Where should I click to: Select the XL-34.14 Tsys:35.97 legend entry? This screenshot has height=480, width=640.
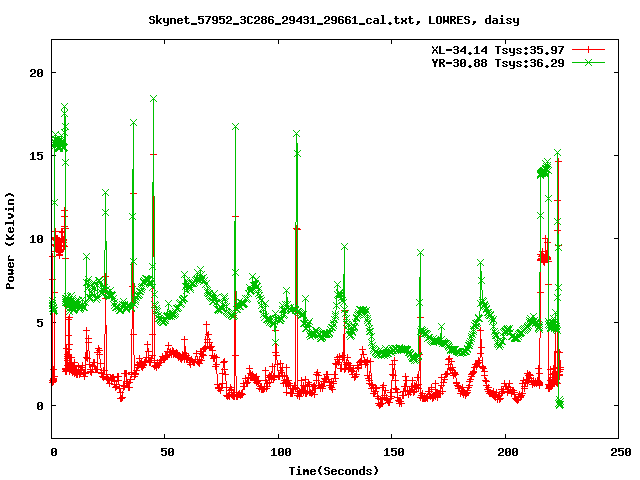(498, 50)
